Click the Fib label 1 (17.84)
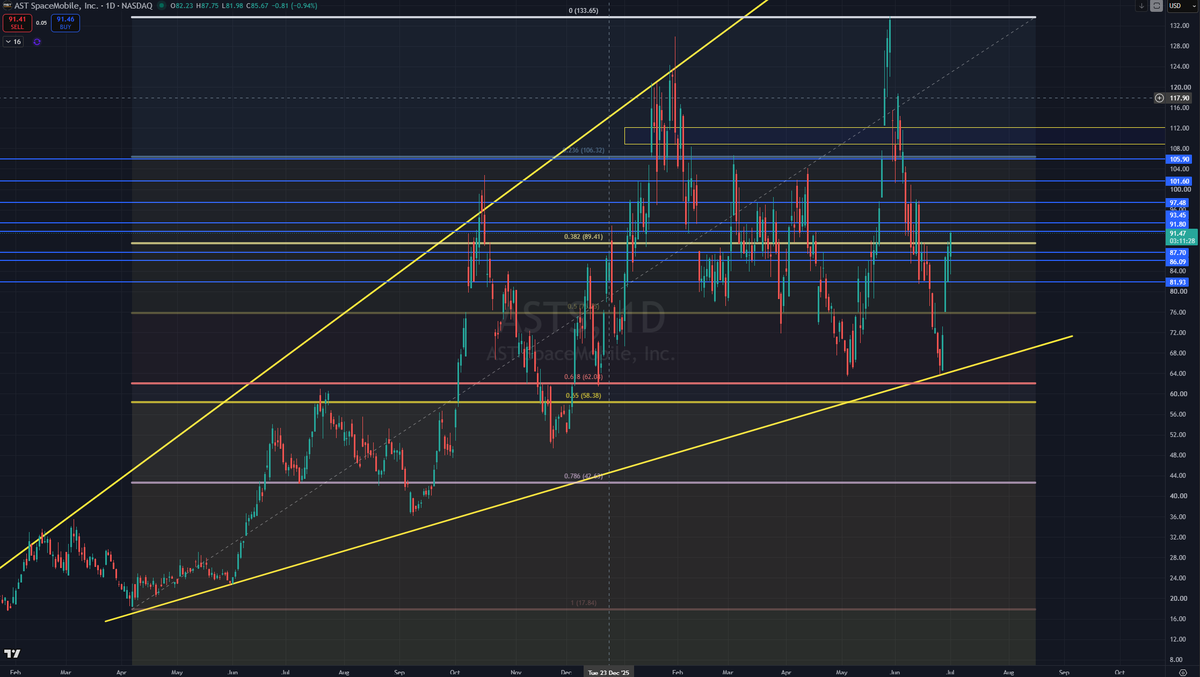Viewport: 1200px width, 677px height. pyautogui.click(x=583, y=603)
